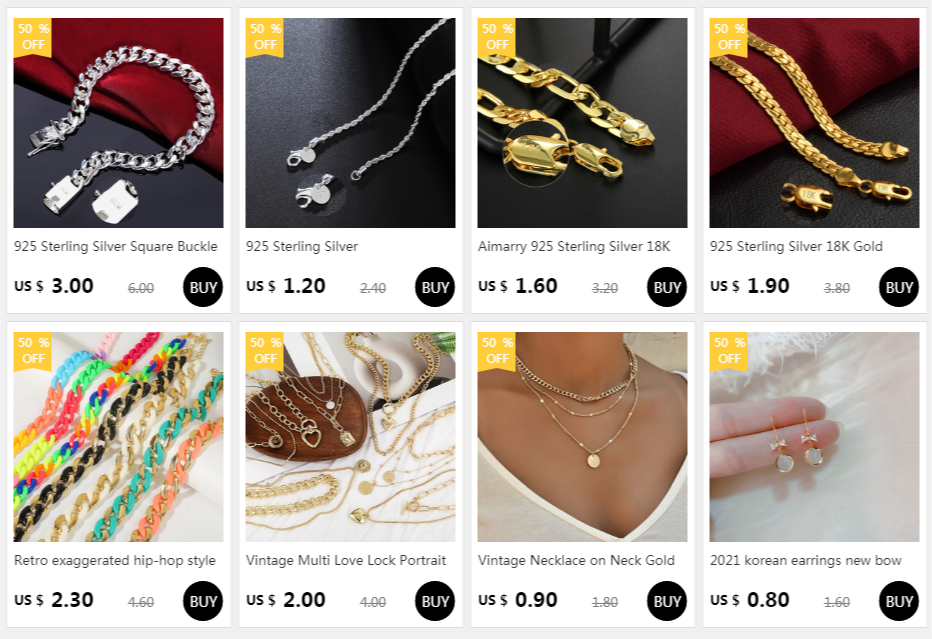Open the bow earrings on fingers photo
Image resolution: width=932 pixels, height=639 pixels.
[x=814, y=436]
